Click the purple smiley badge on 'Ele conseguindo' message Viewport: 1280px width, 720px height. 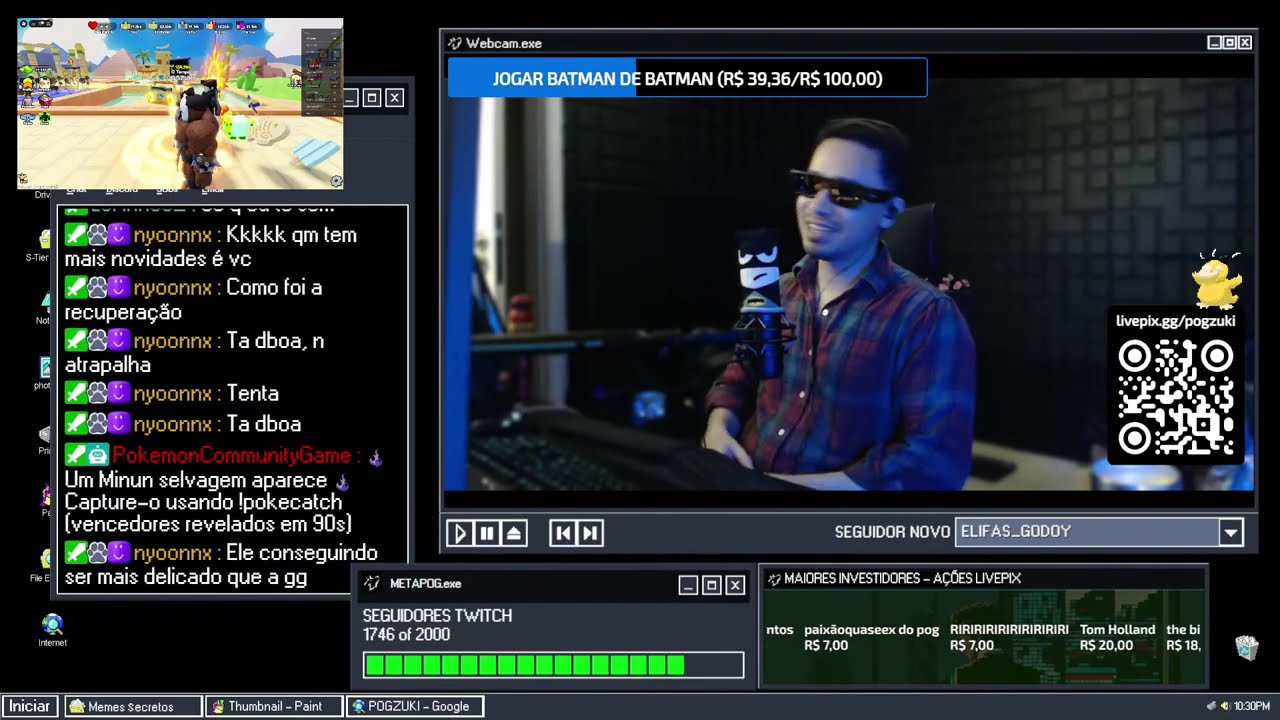pyautogui.click(x=120, y=553)
